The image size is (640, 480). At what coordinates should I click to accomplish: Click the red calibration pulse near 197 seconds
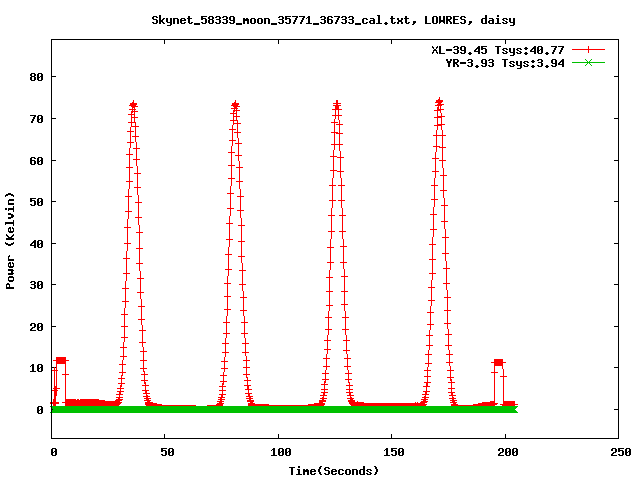[498, 362]
